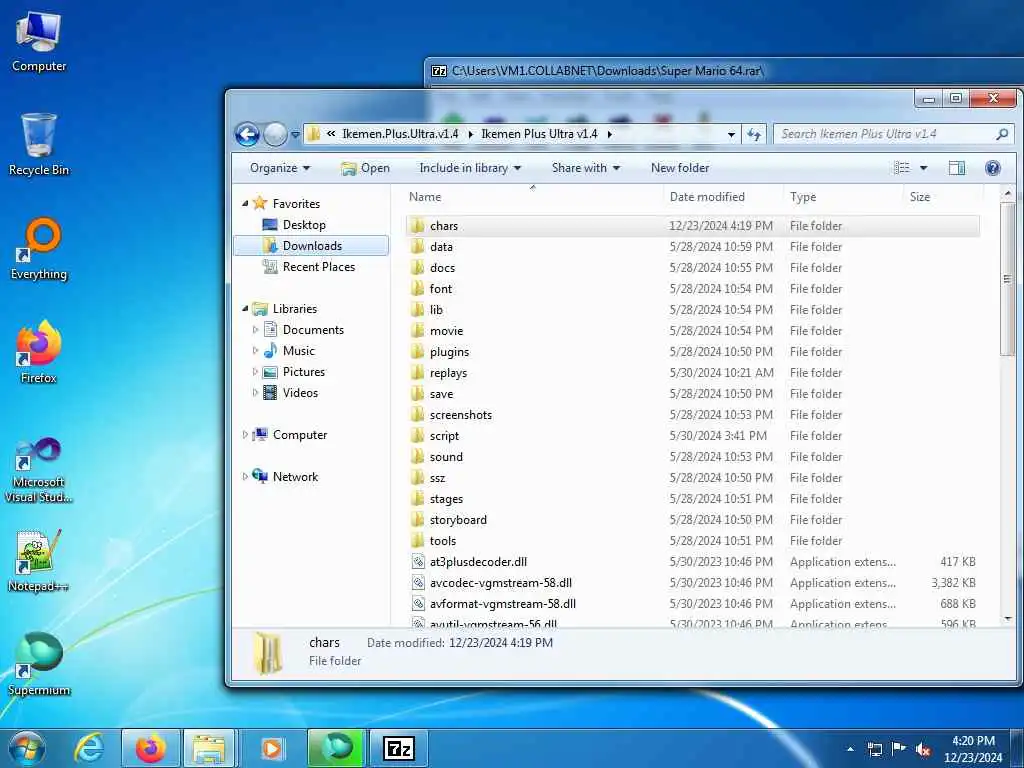Image resolution: width=1024 pixels, height=768 pixels.
Task: Toggle the preview pane button
Action: tap(957, 168)
